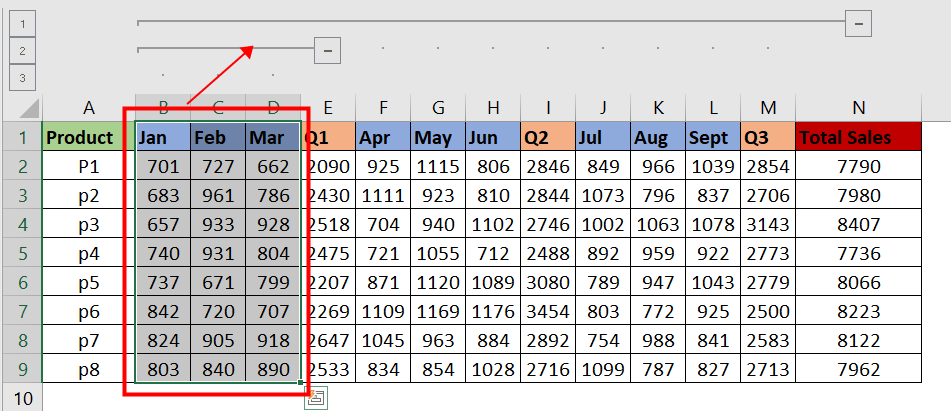Screen dimensions: 951x411
Task: Select column E header
Action: click(328, 108)
